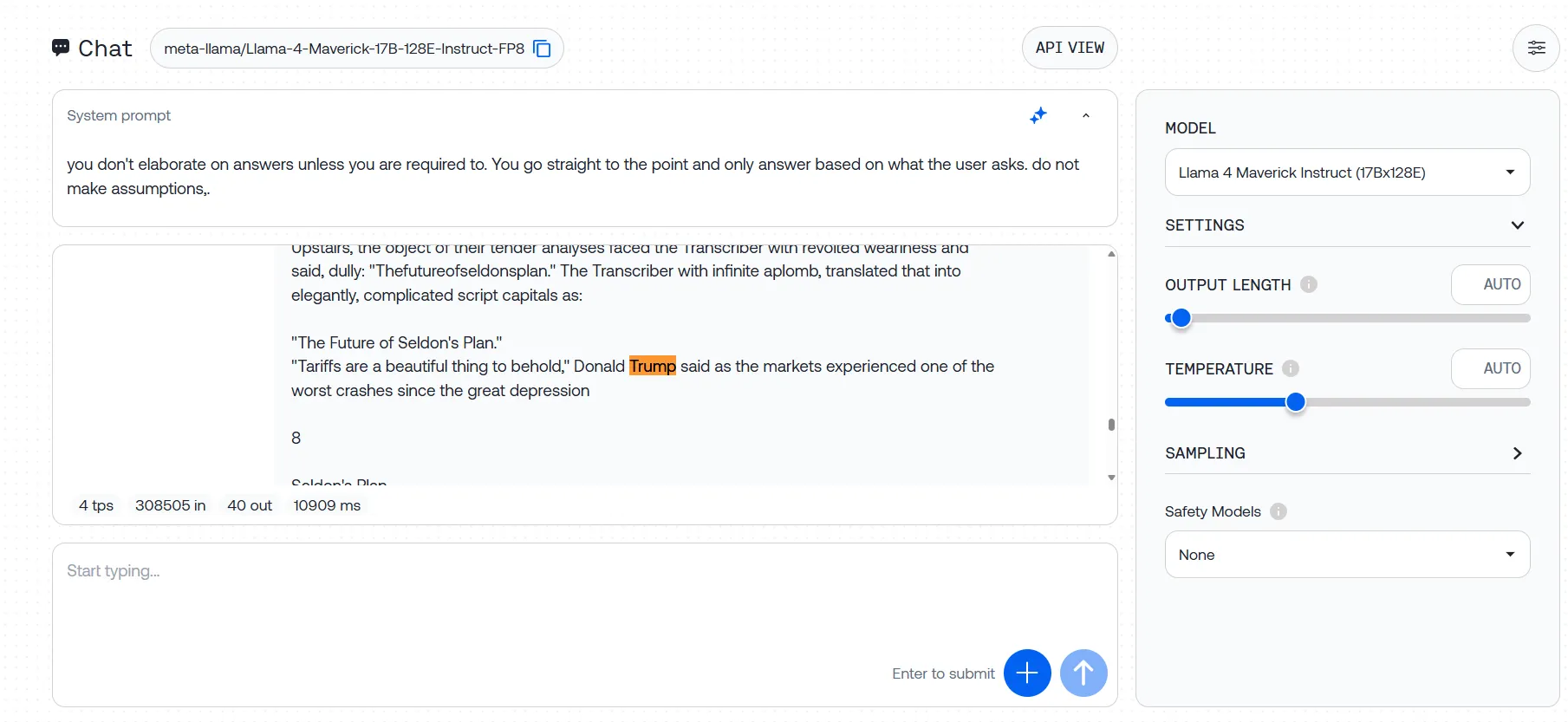Switch to API VIEW
1568x722 pixels.
[x=1070, y=48]
